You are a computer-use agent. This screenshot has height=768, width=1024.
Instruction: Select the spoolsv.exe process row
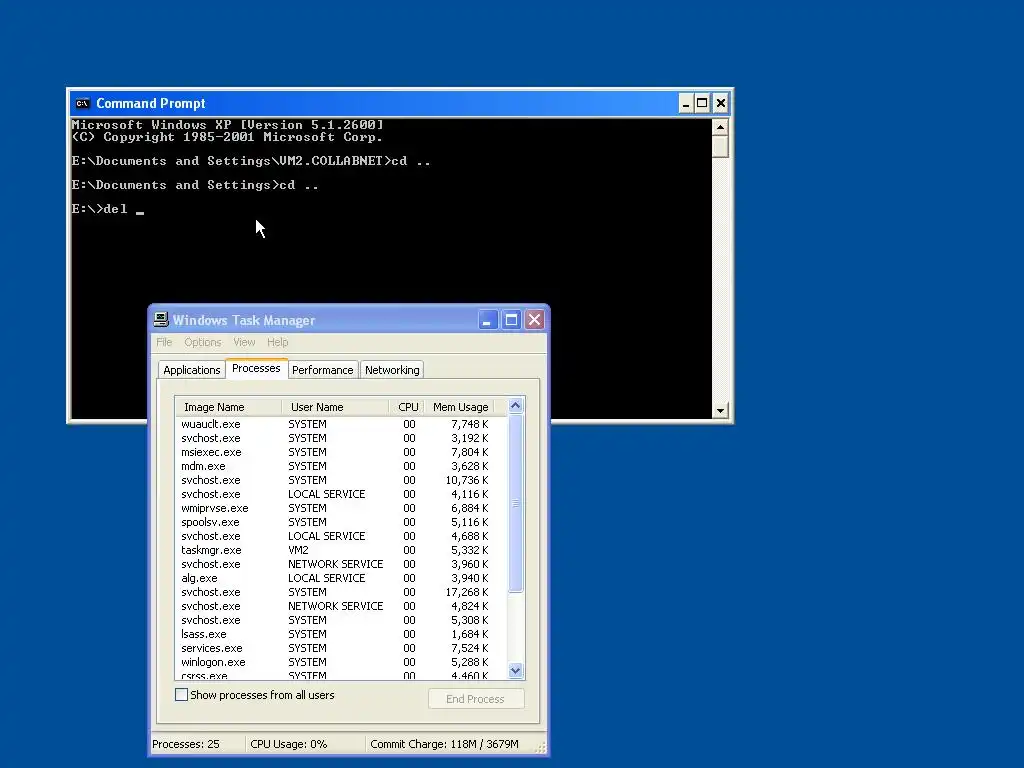(x=341, y=522)
